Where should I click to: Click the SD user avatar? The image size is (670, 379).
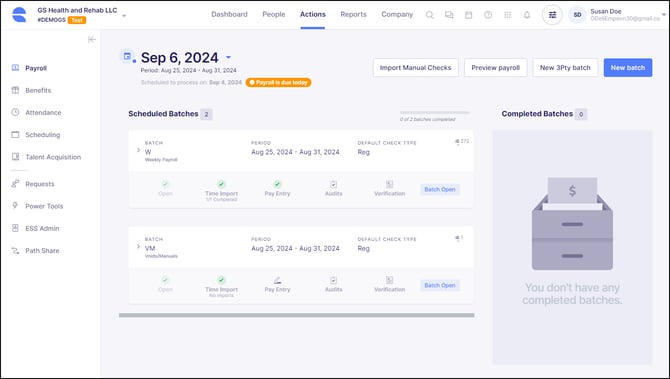click(577, 15)
